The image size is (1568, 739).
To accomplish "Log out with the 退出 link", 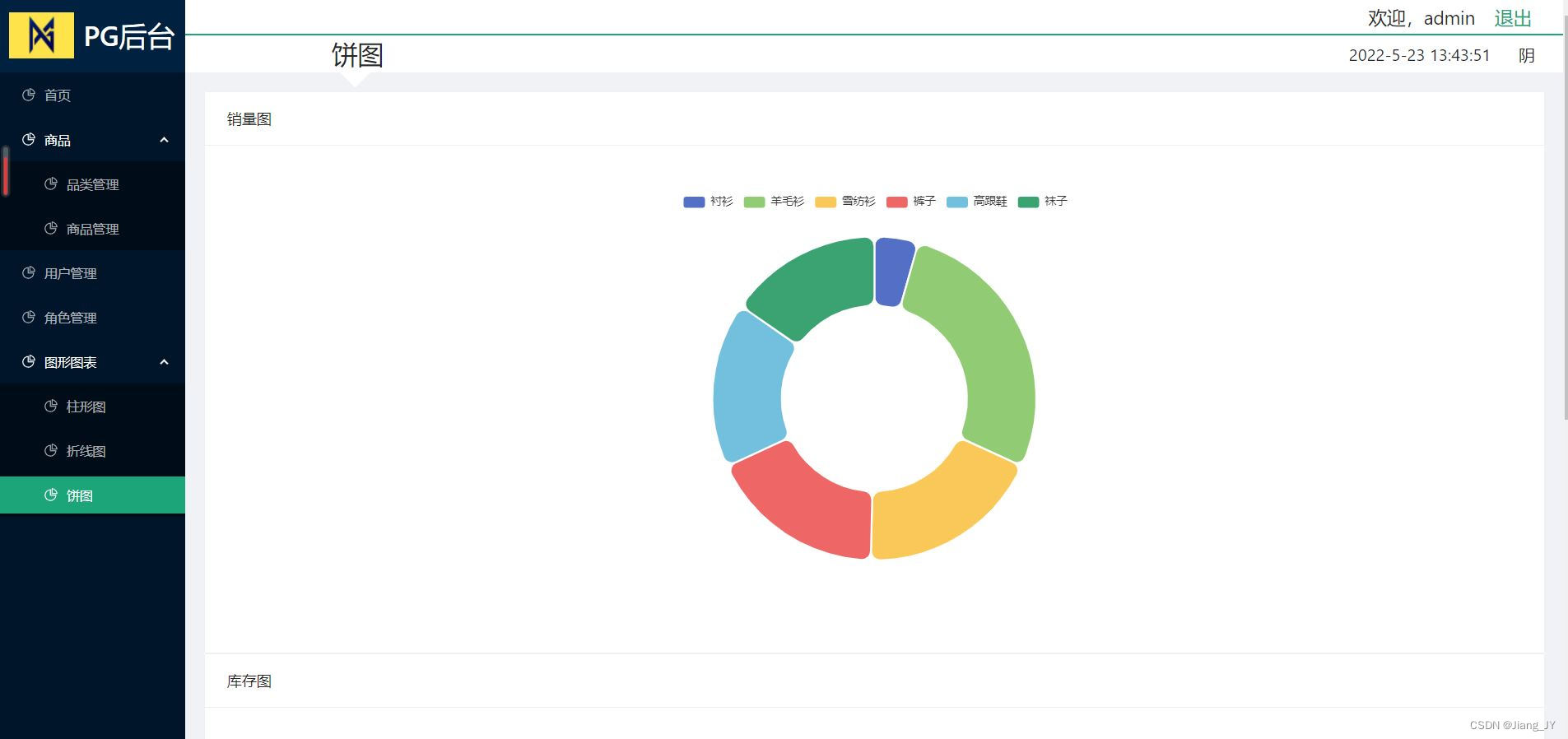I will coord(1513,18).
